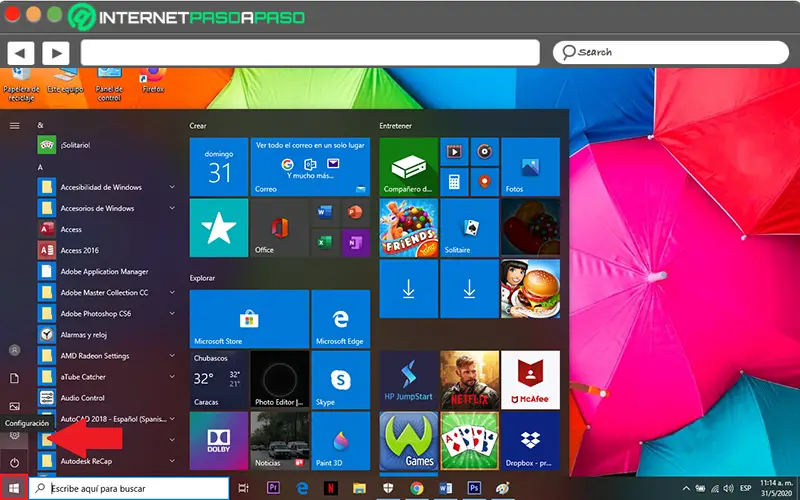Expand the Autodesk ReCap folder chevron
This screenshot has width=800, height=500.
[172, 461]
